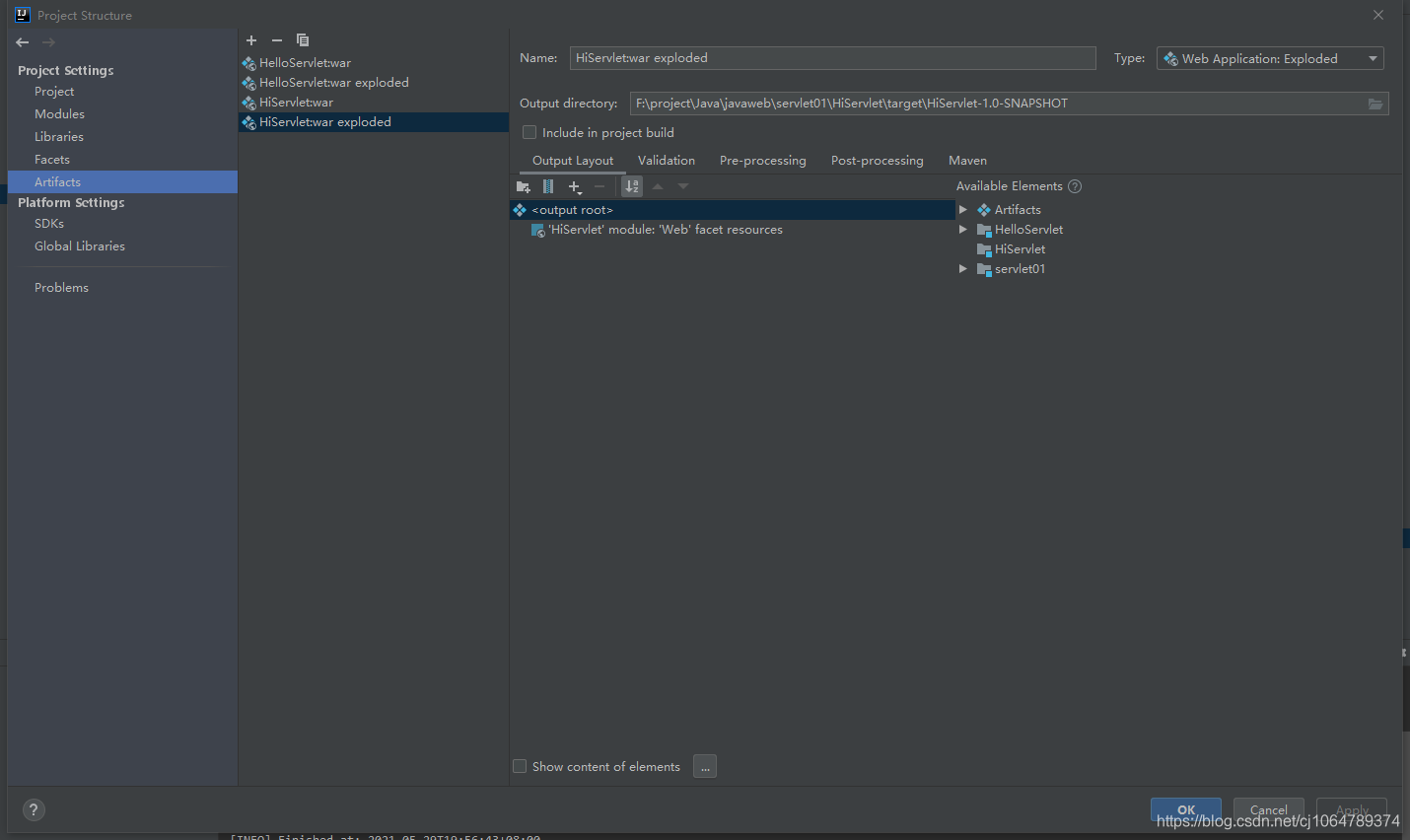
Task: Click the artifact Name input field
Action: tap(833, 58)
